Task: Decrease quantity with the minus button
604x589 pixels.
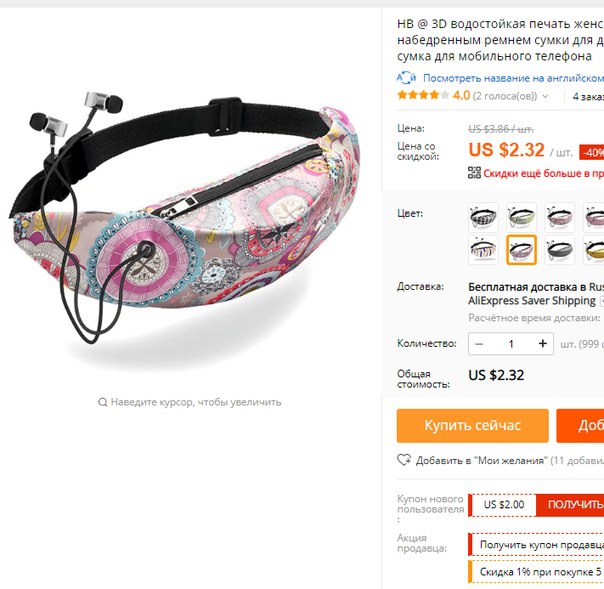Action: tap(479, 344)
